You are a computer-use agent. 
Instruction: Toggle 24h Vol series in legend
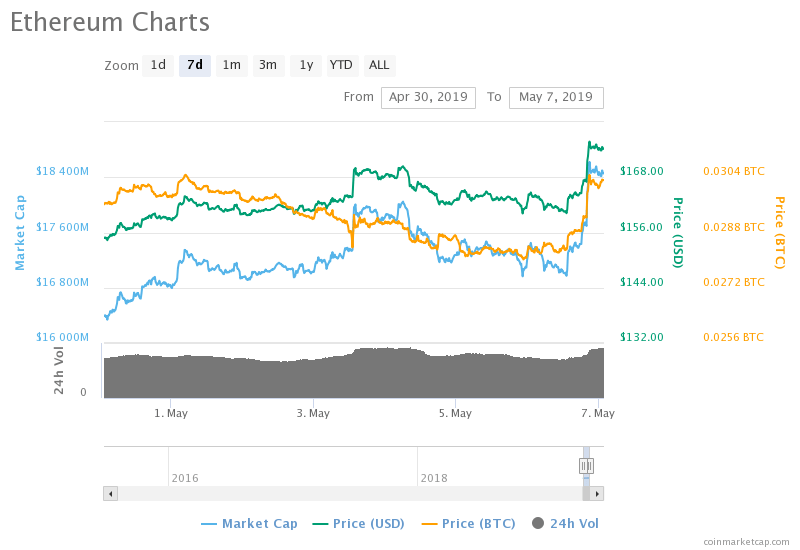click(x=566, y=523)
